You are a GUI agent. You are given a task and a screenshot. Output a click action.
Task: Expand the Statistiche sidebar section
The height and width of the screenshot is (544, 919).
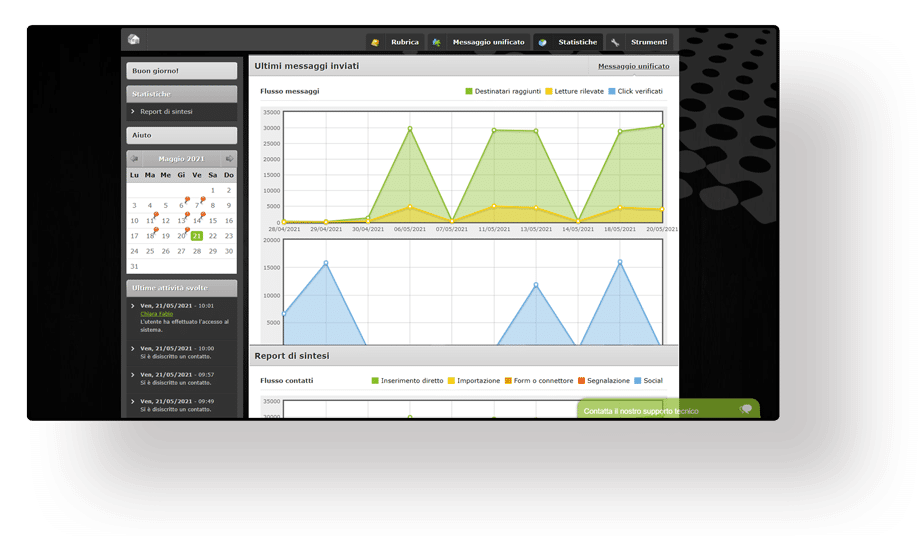point(181,94)
